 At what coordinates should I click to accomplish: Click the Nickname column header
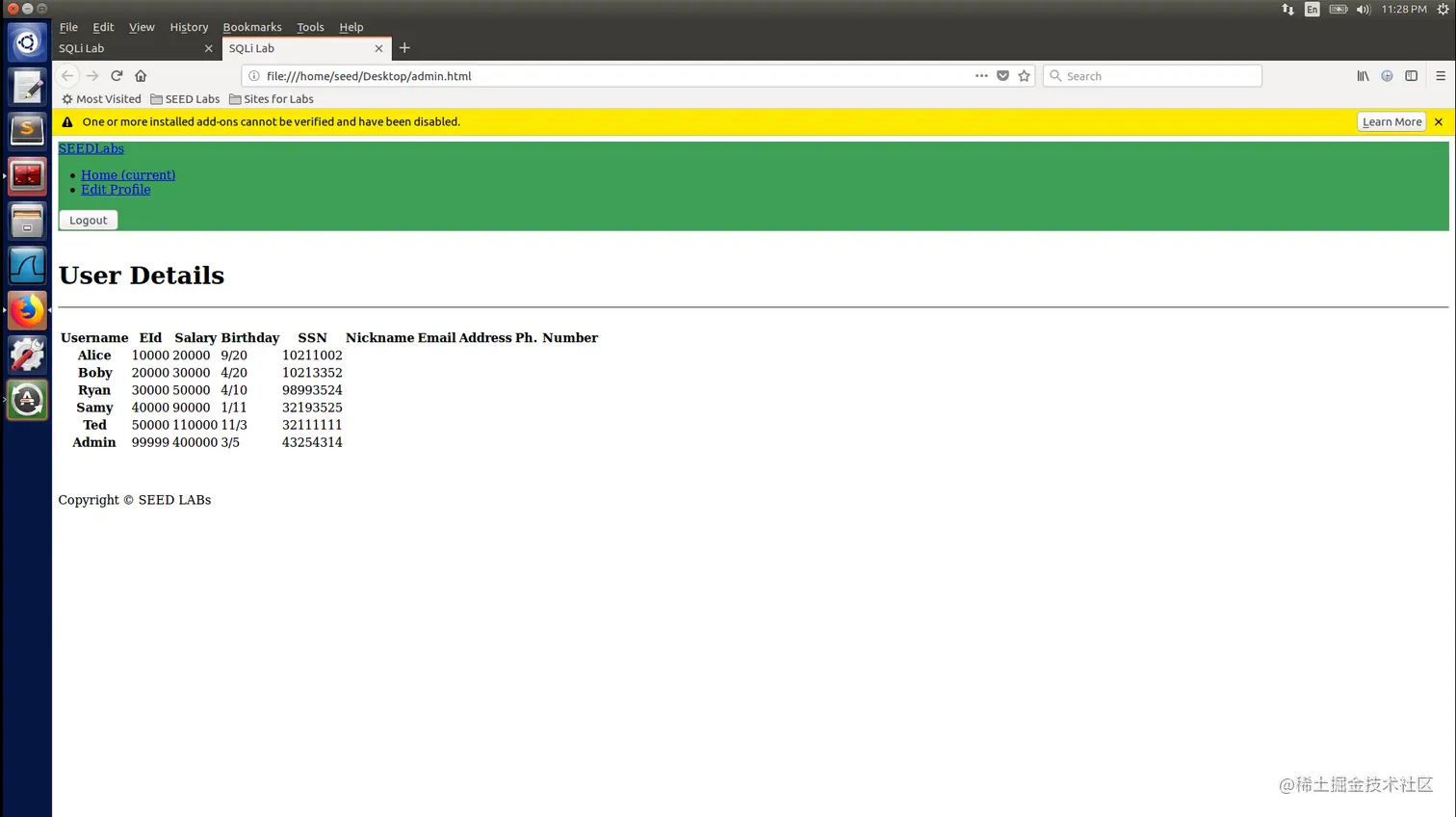tap(380, 338)
